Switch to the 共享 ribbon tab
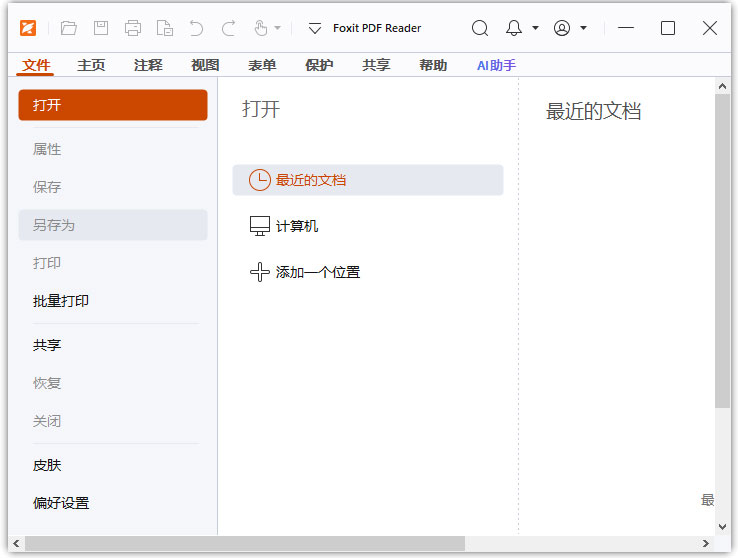Image resolution: width=738 pixels, height=558 pixels. (376, 65)
